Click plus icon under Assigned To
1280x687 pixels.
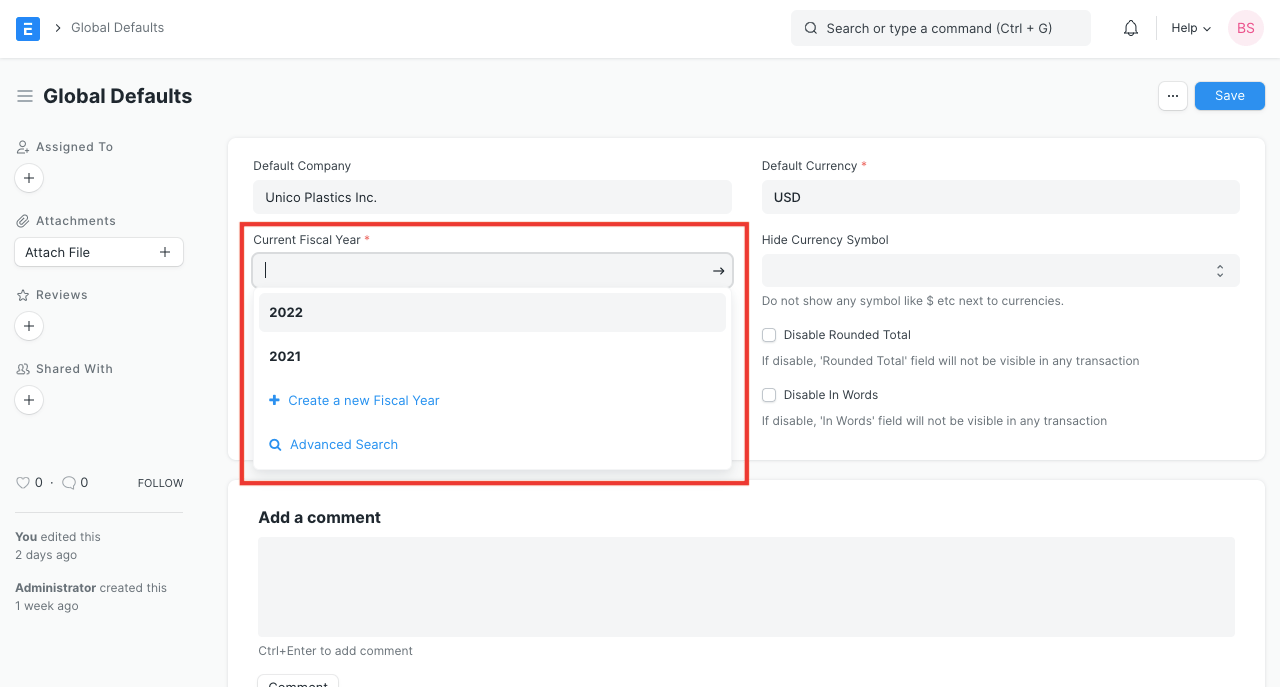coord(29,178)
